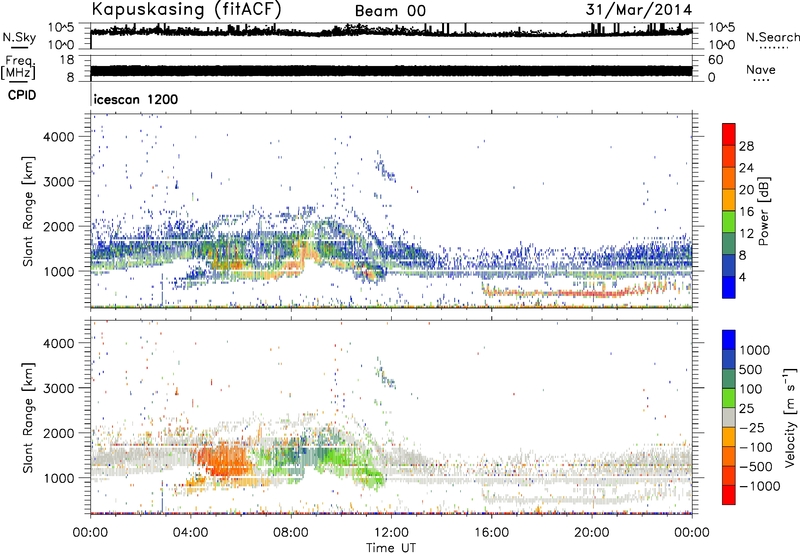Select the 16 dB power colorbar label
Screen dimensions: 800x554
746,212
